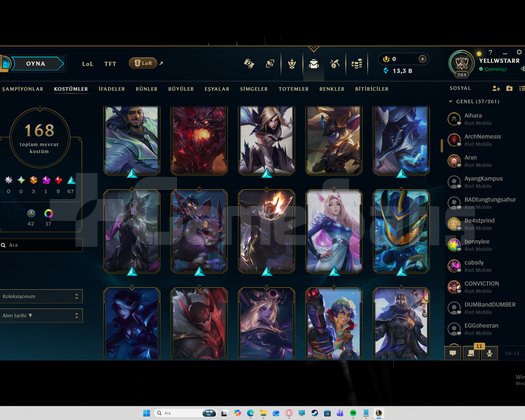Open the TOTEMLER tab
Screen dimensions: 525x420
[293, 89]
